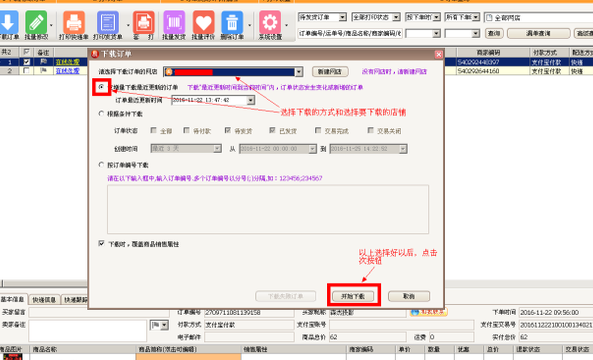
Task: Click the 查询 search button
Action: pyautogui.click(x=494, y=33)
